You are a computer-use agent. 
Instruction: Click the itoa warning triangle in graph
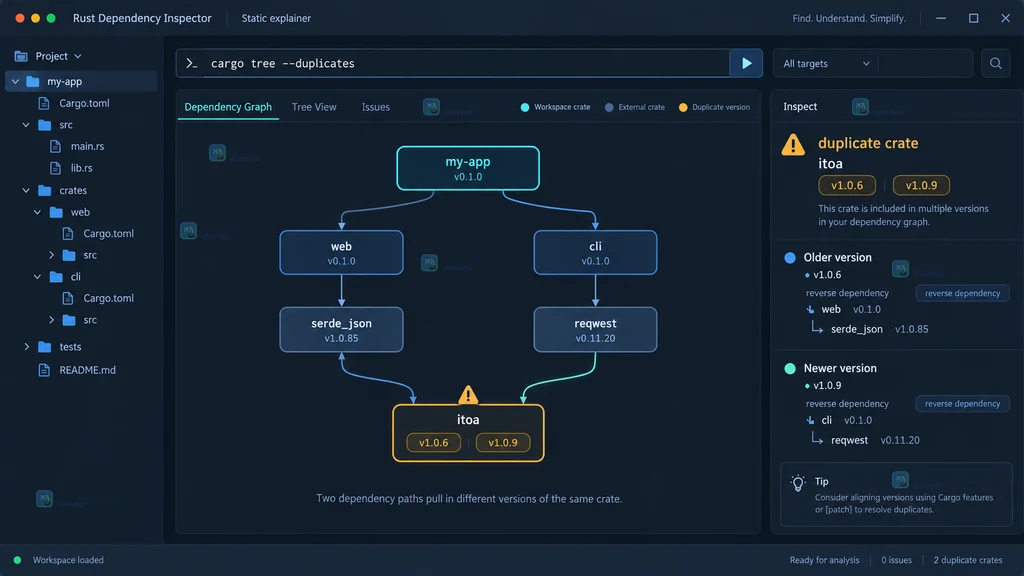pyautogui.click(x=468, y=394)
